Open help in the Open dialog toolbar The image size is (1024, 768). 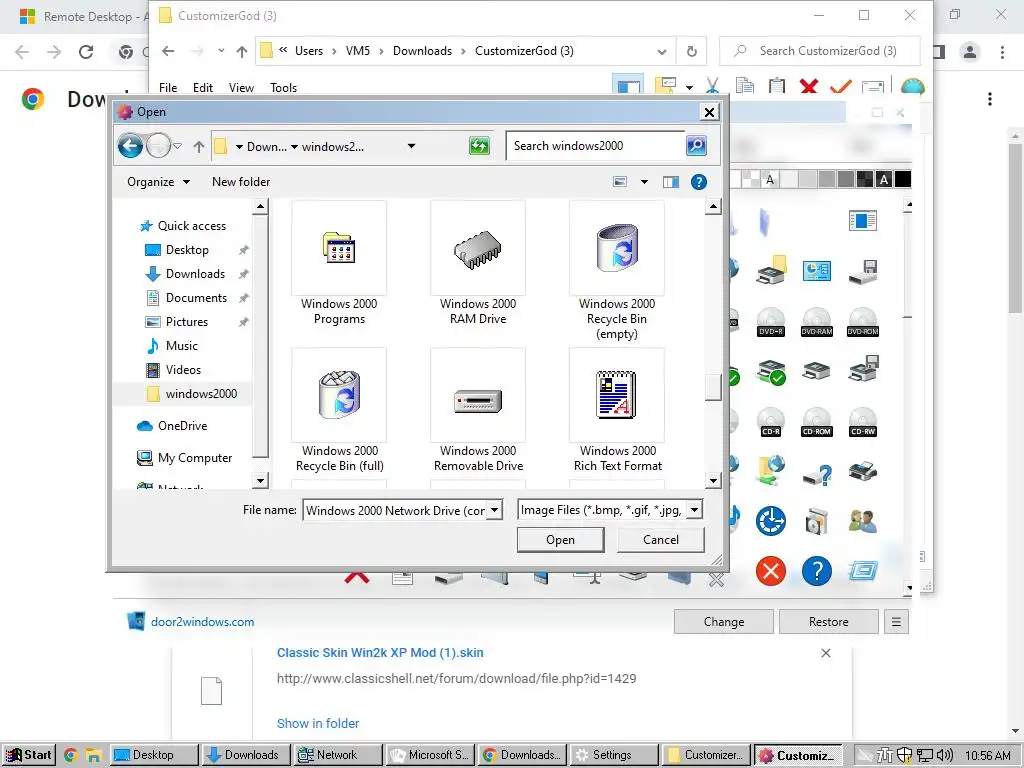click(x=699, y=182)
